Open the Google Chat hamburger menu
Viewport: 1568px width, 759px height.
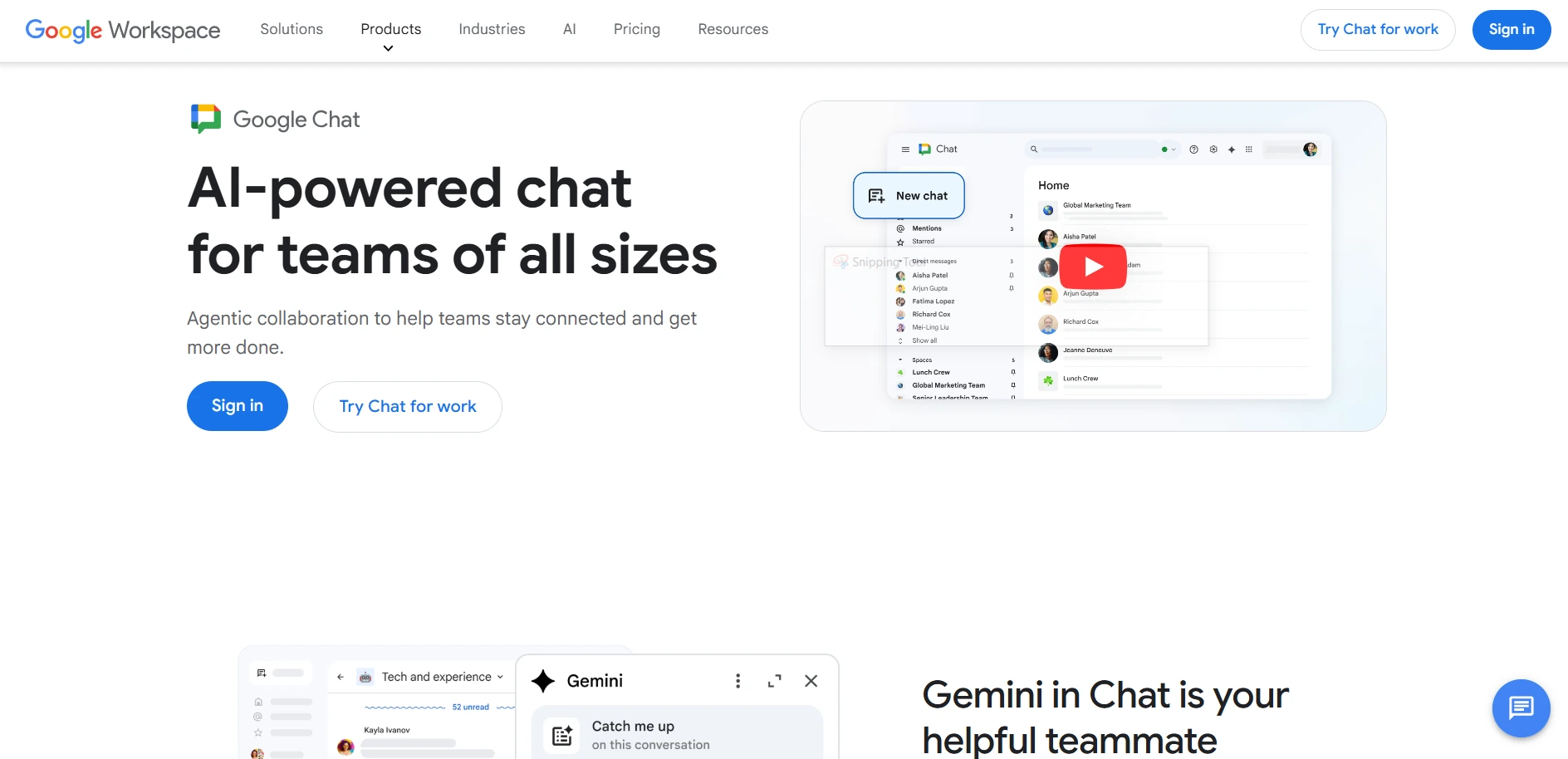coord(905,149)
